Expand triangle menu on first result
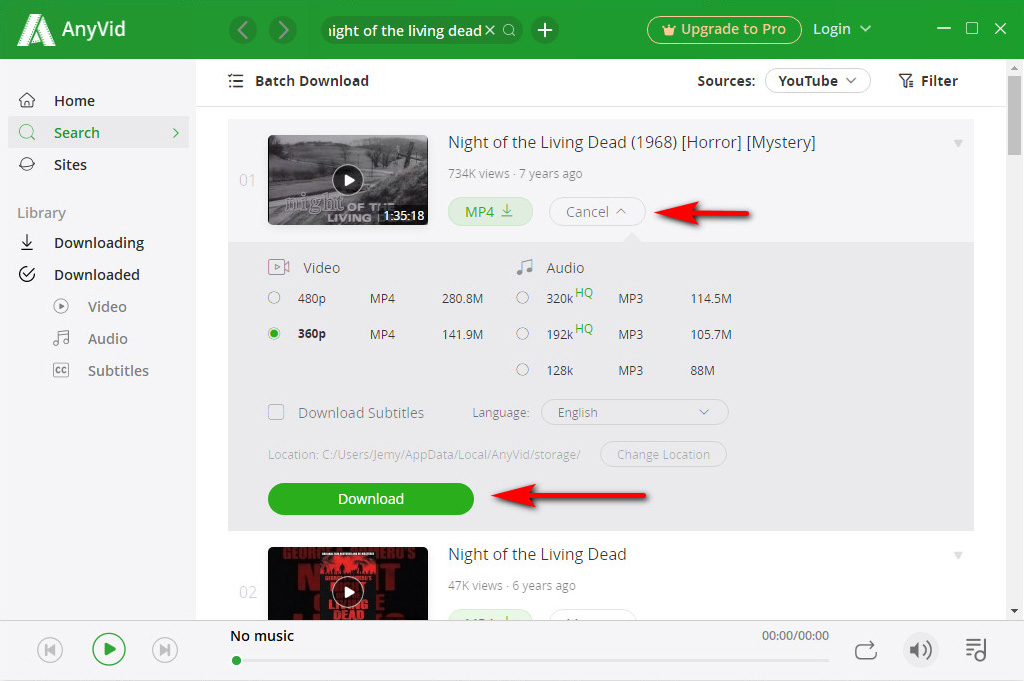 [x=958, y=144]
